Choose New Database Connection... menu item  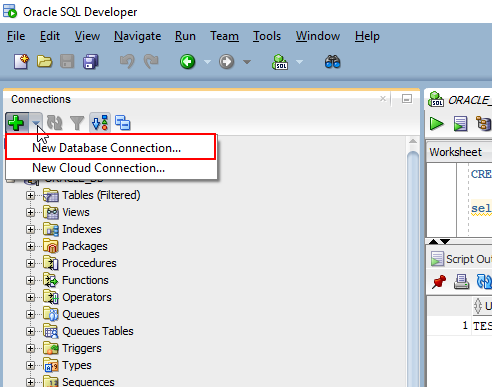(111, 147)
